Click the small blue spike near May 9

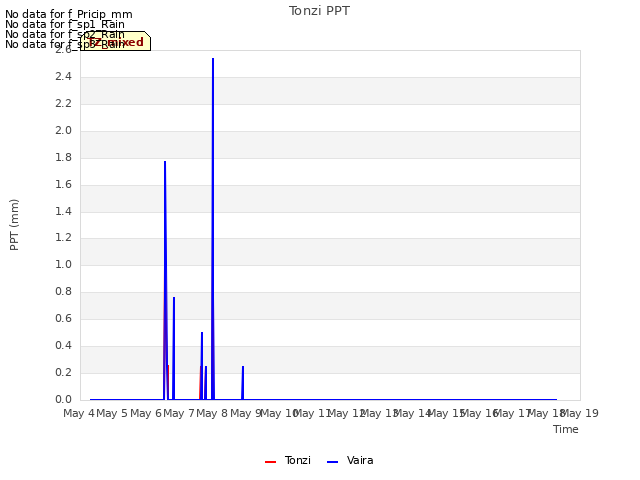[243, 383]
